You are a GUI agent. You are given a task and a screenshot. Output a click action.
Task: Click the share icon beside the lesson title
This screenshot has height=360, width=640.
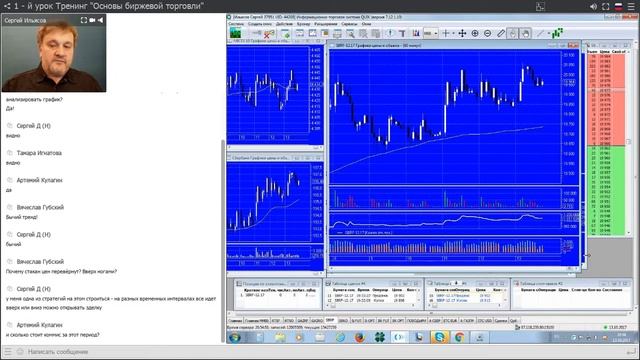(7, 6)
